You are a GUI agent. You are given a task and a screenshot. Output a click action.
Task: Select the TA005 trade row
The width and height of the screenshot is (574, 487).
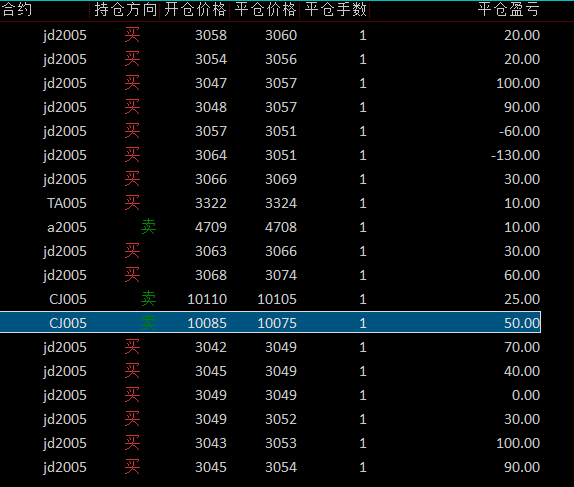click(271, 203)
